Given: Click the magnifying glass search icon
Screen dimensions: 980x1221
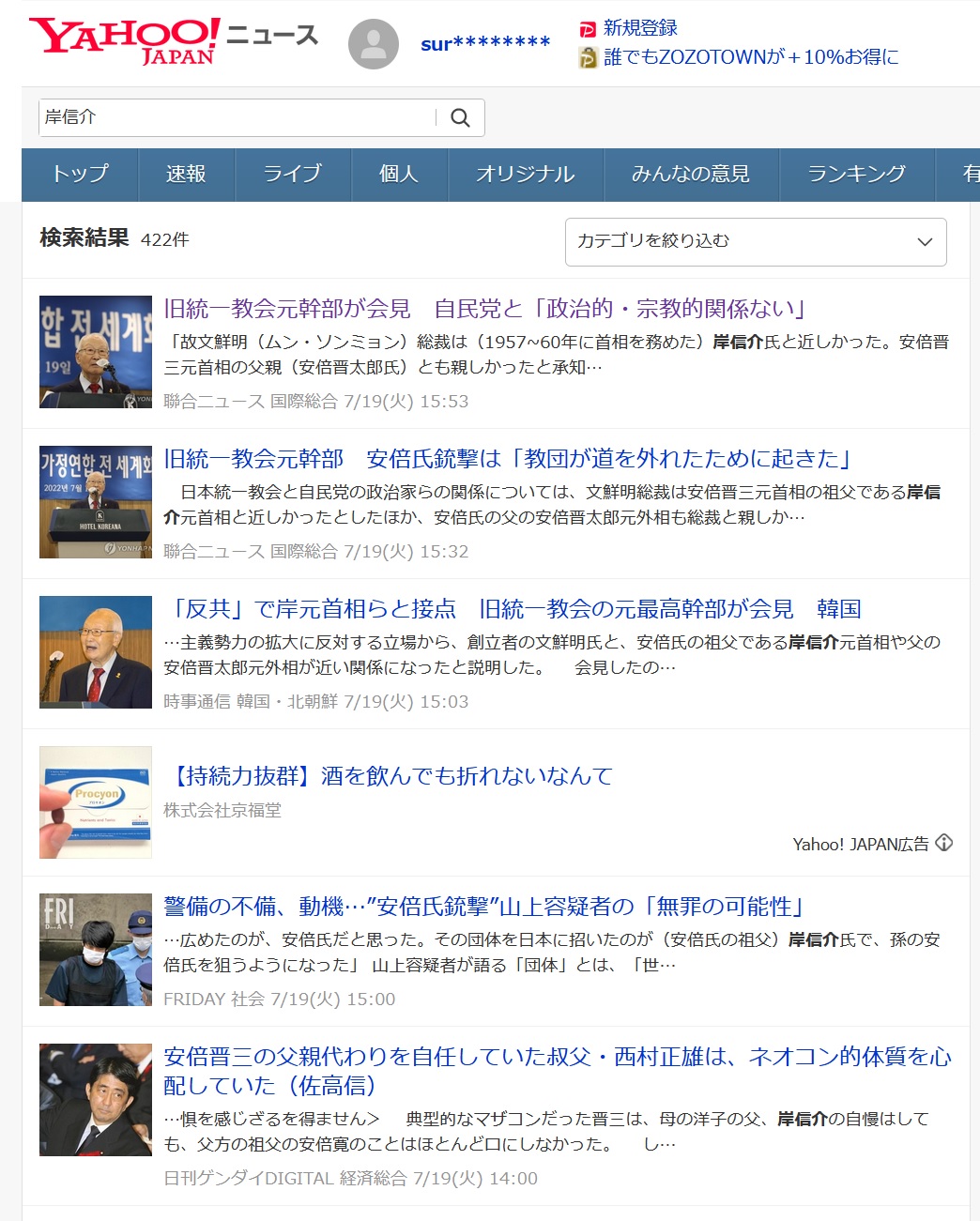Looking at the screenshot, I should point(460,118).
